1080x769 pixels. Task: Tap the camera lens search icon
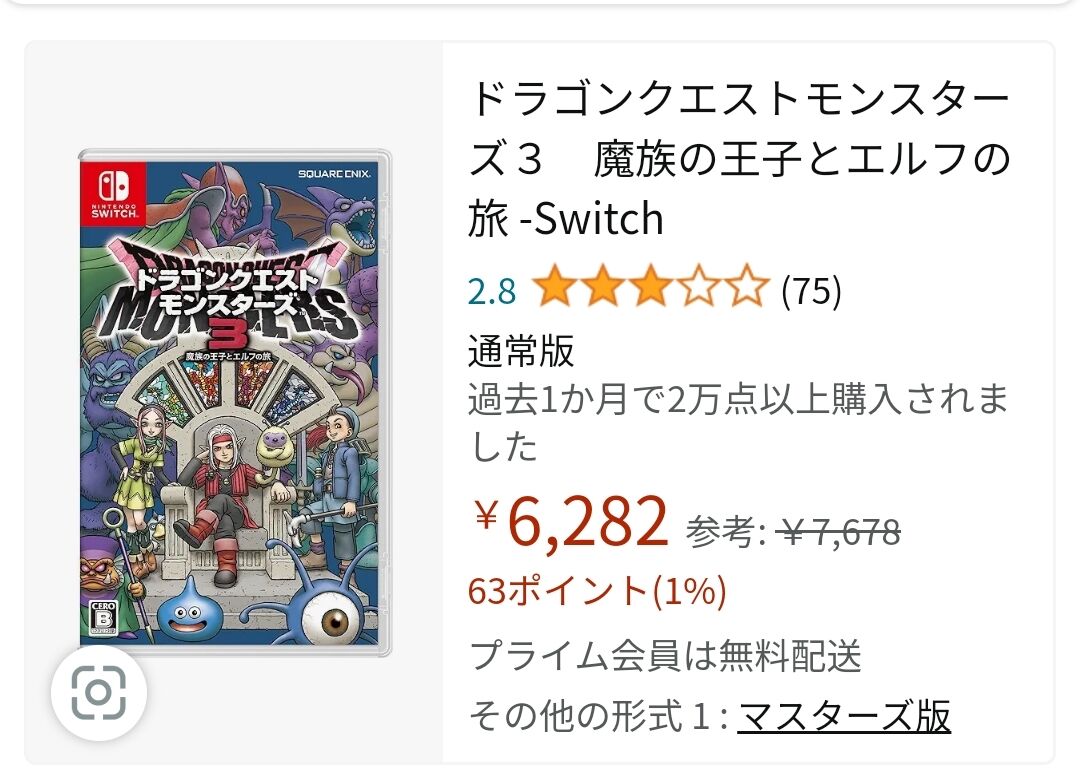98,693
